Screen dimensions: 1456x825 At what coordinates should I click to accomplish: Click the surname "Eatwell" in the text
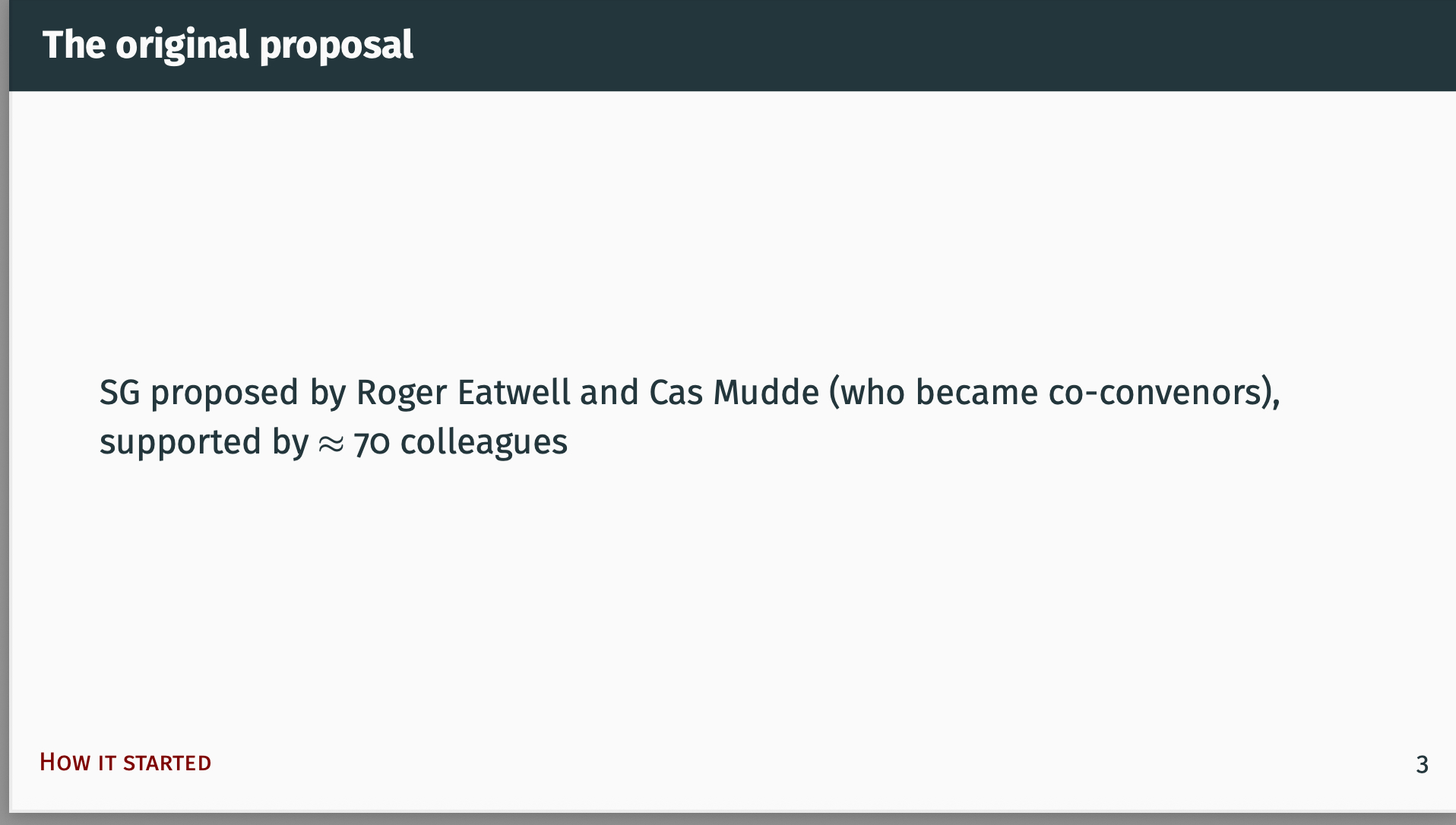tap(514, 393)
